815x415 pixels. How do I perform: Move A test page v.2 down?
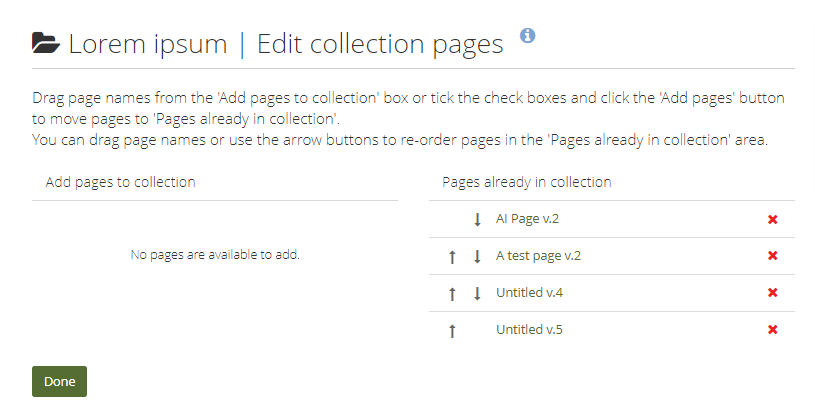coord(477,256)
